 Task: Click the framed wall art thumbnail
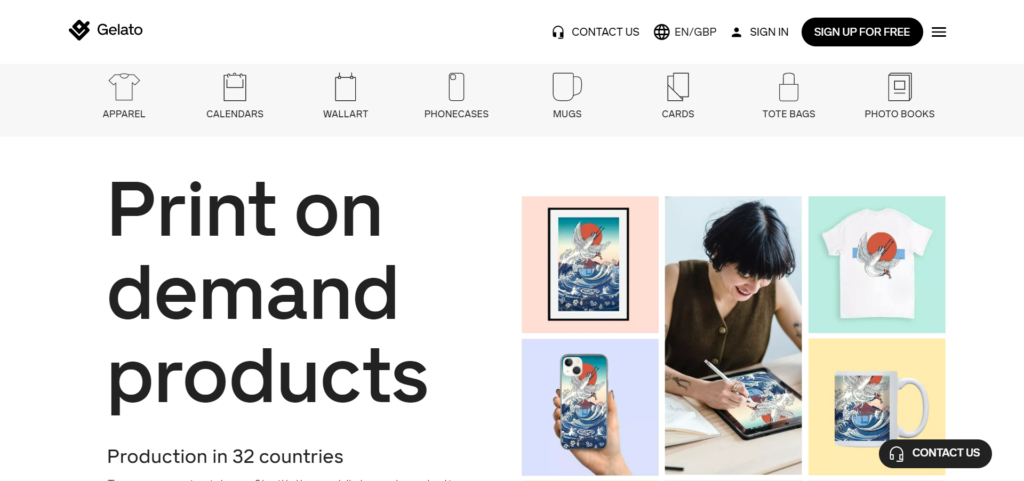click(x=590, y=264)
